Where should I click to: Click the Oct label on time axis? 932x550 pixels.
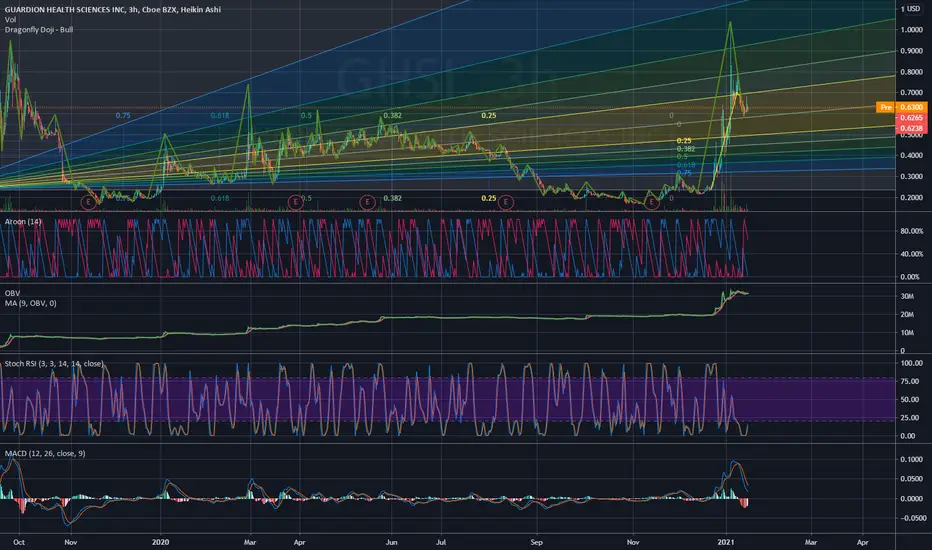point(19,542)
